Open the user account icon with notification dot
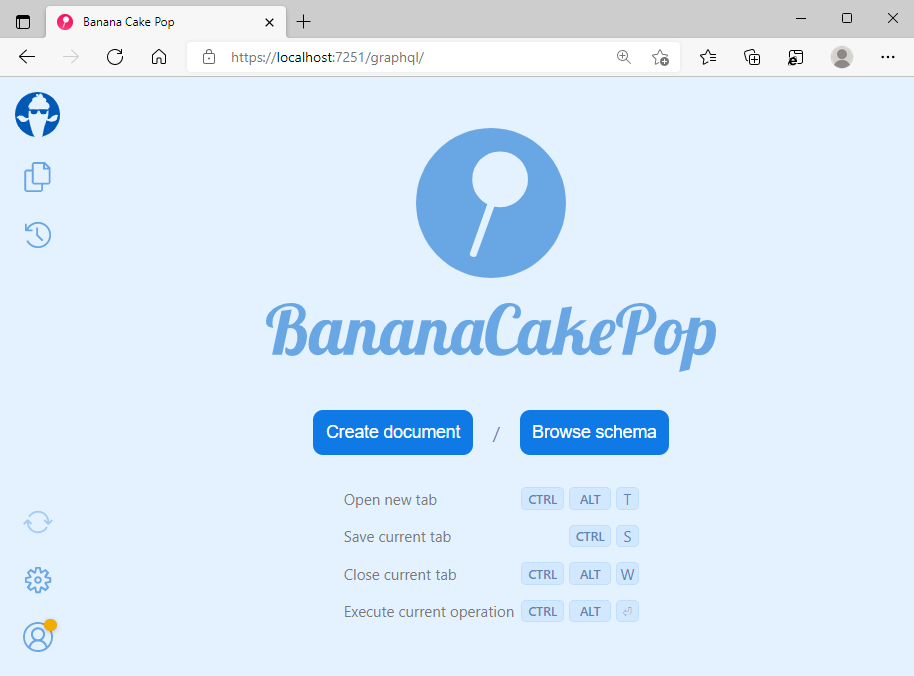Screen dimensions: 914x676 [39, 636]
